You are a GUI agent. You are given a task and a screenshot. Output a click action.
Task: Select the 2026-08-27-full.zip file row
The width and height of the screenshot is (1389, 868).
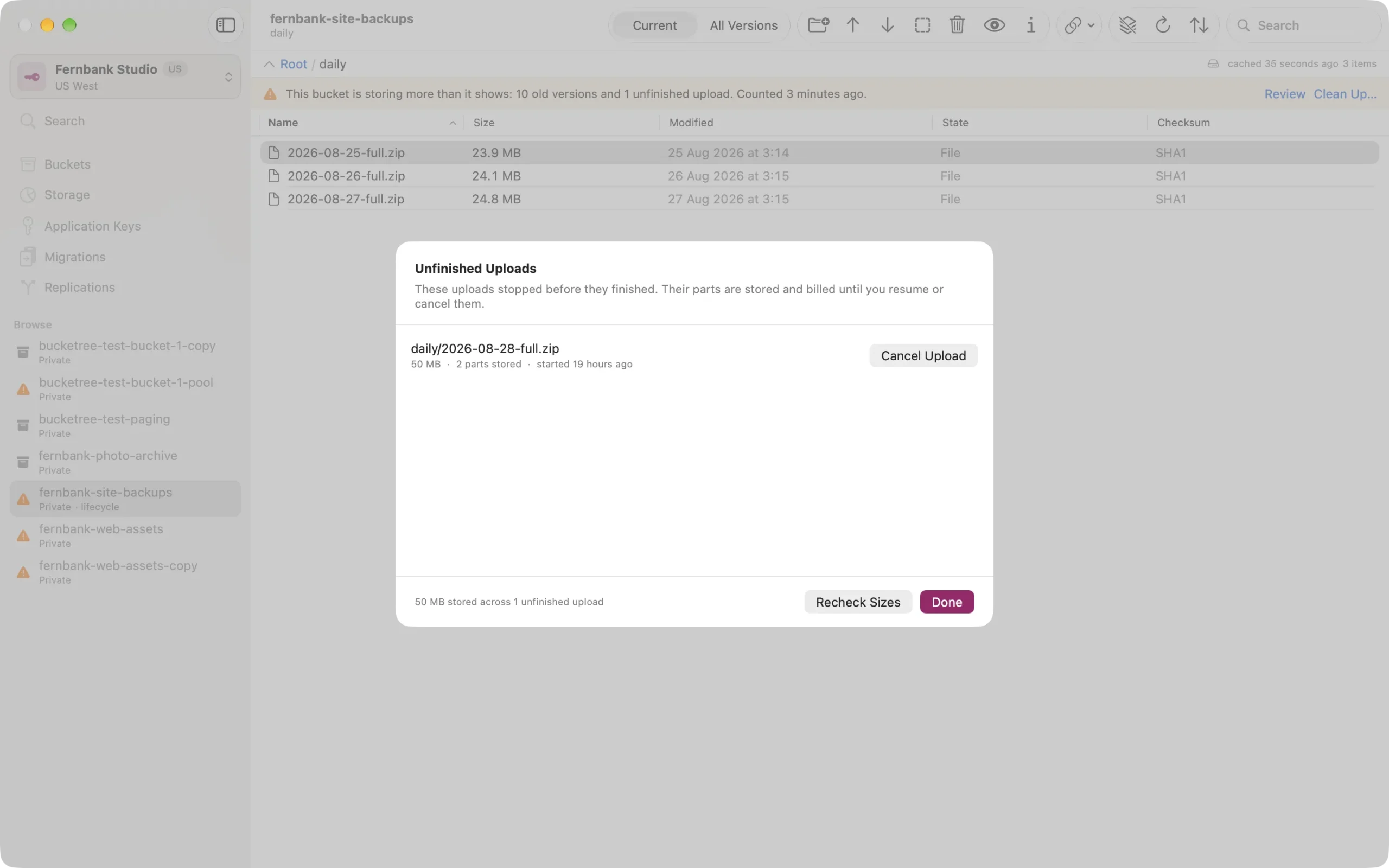pos(820,199)
